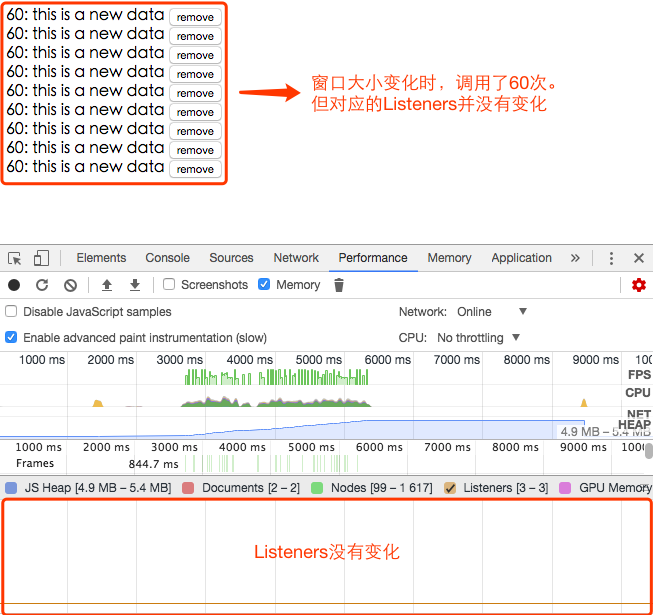
Task: Start recording with the record circle
Action: [x=14, y=285]
